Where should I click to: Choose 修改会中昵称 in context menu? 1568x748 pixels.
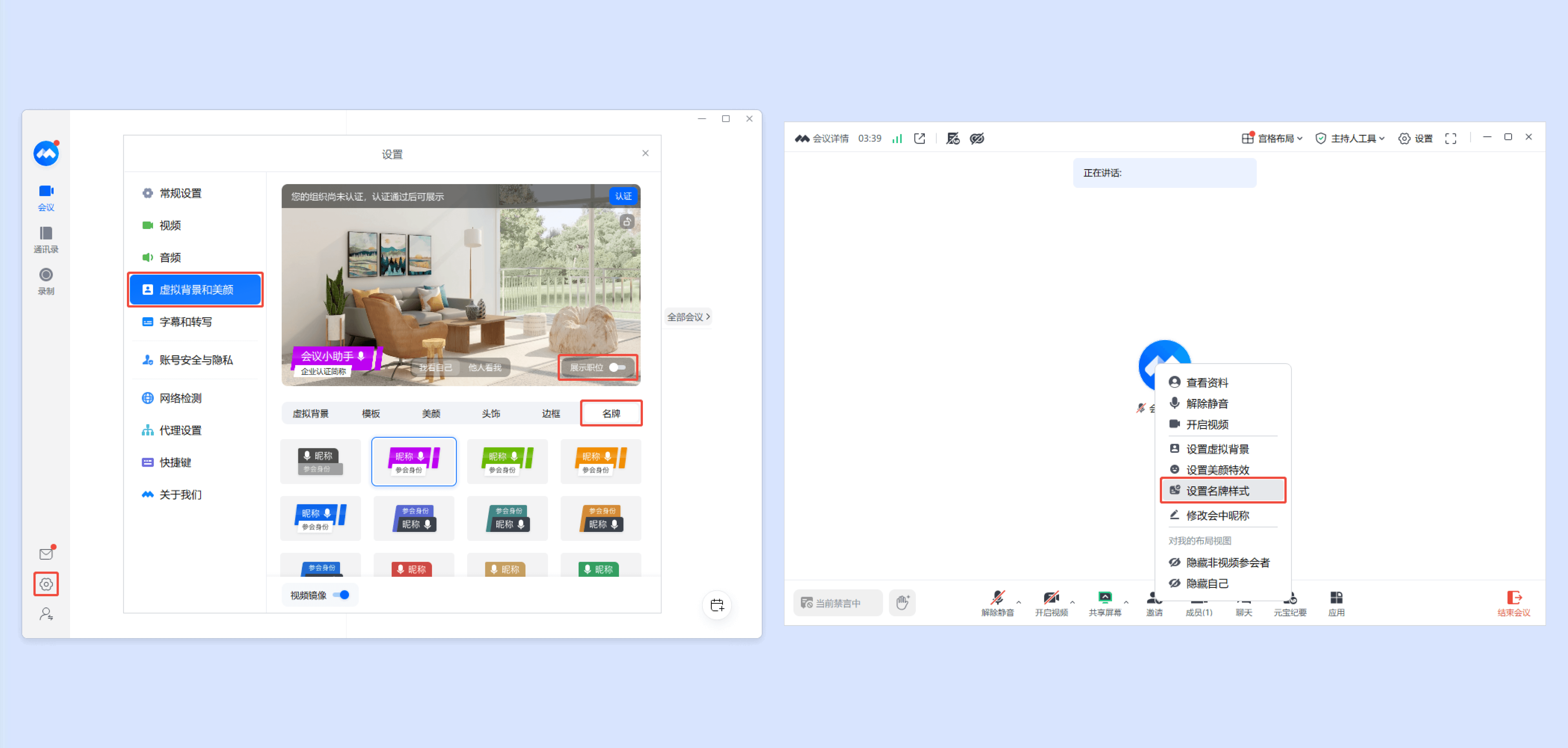click(1209, 515)
